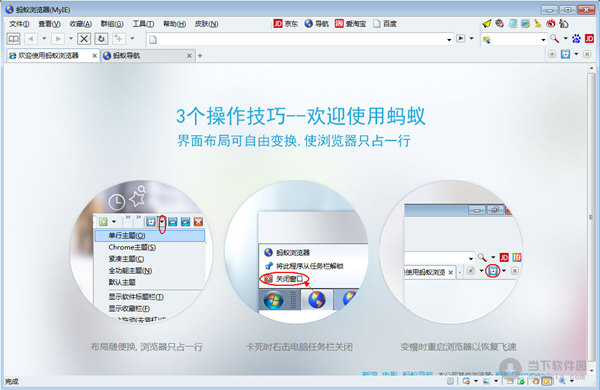Open the 文件(F) menu

pos(19,24)
